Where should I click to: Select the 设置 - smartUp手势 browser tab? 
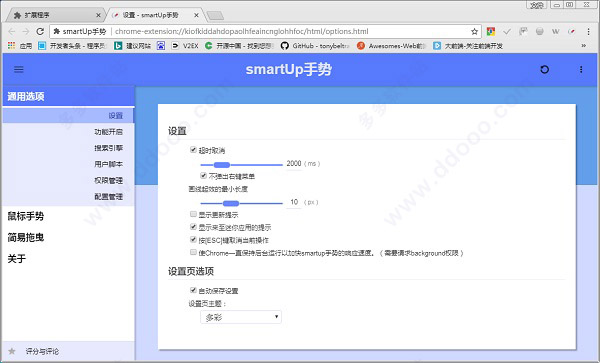[x=155, y=15]
